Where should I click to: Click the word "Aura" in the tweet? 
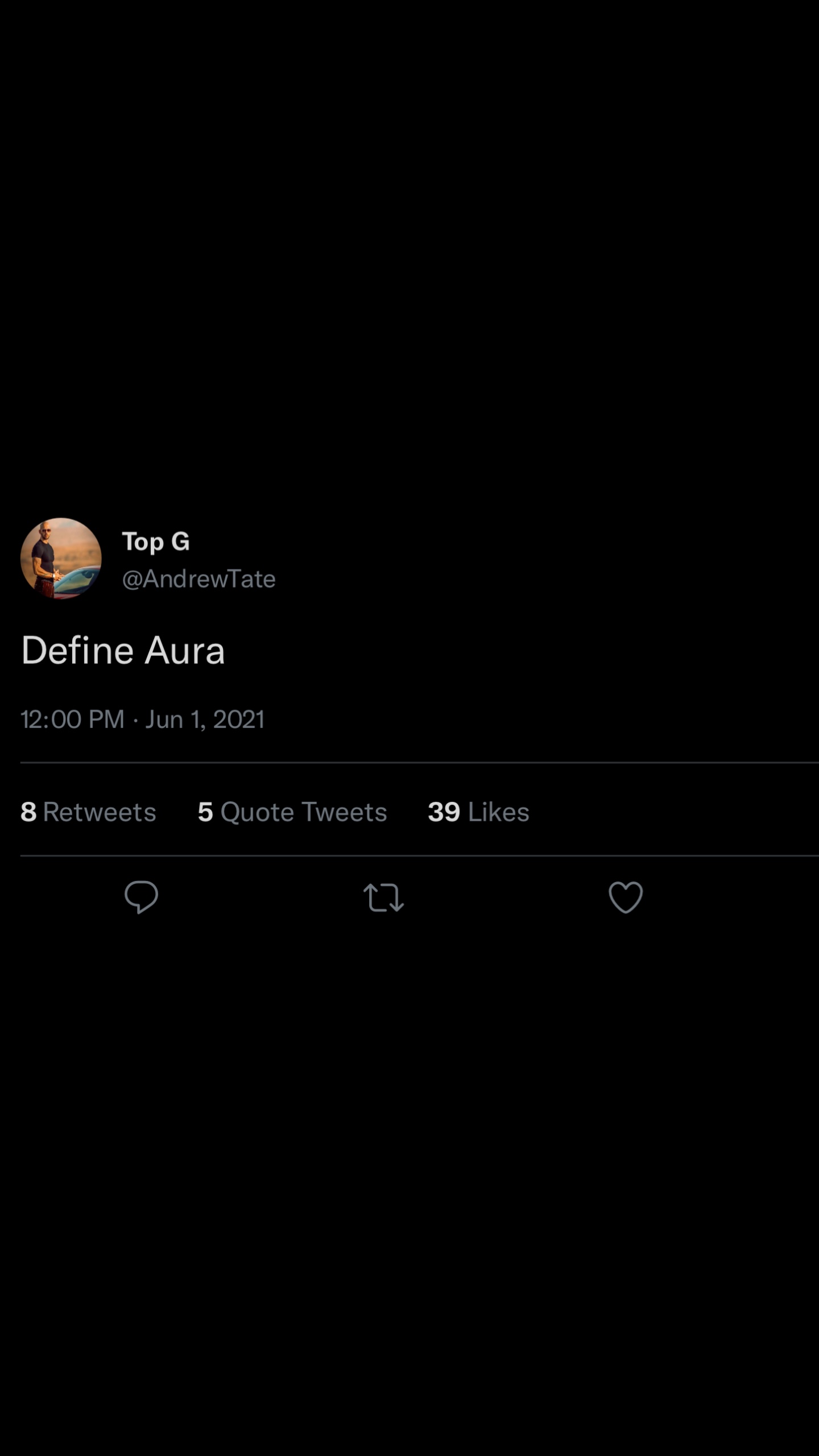click(185, 651)
